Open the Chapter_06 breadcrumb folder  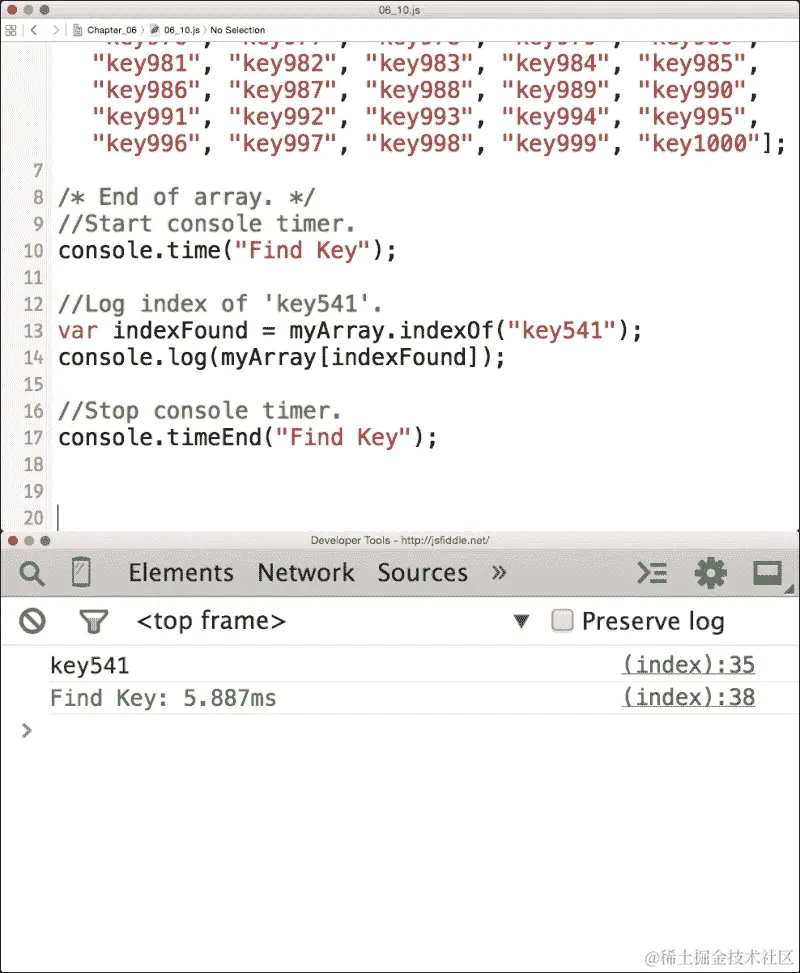(106, 30)
